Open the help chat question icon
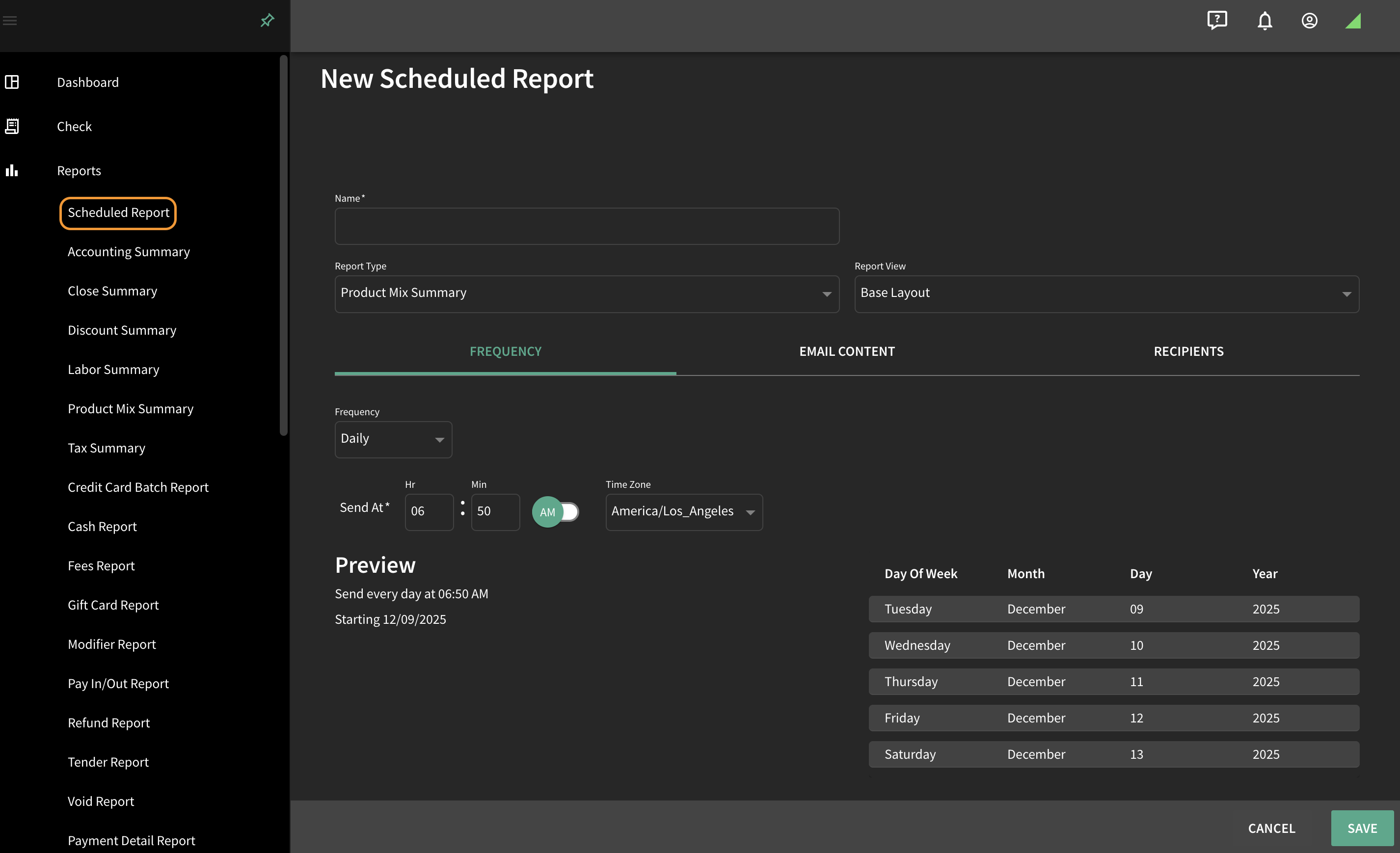This screenshot has height=853, width=1400. tap(1217, 21)
